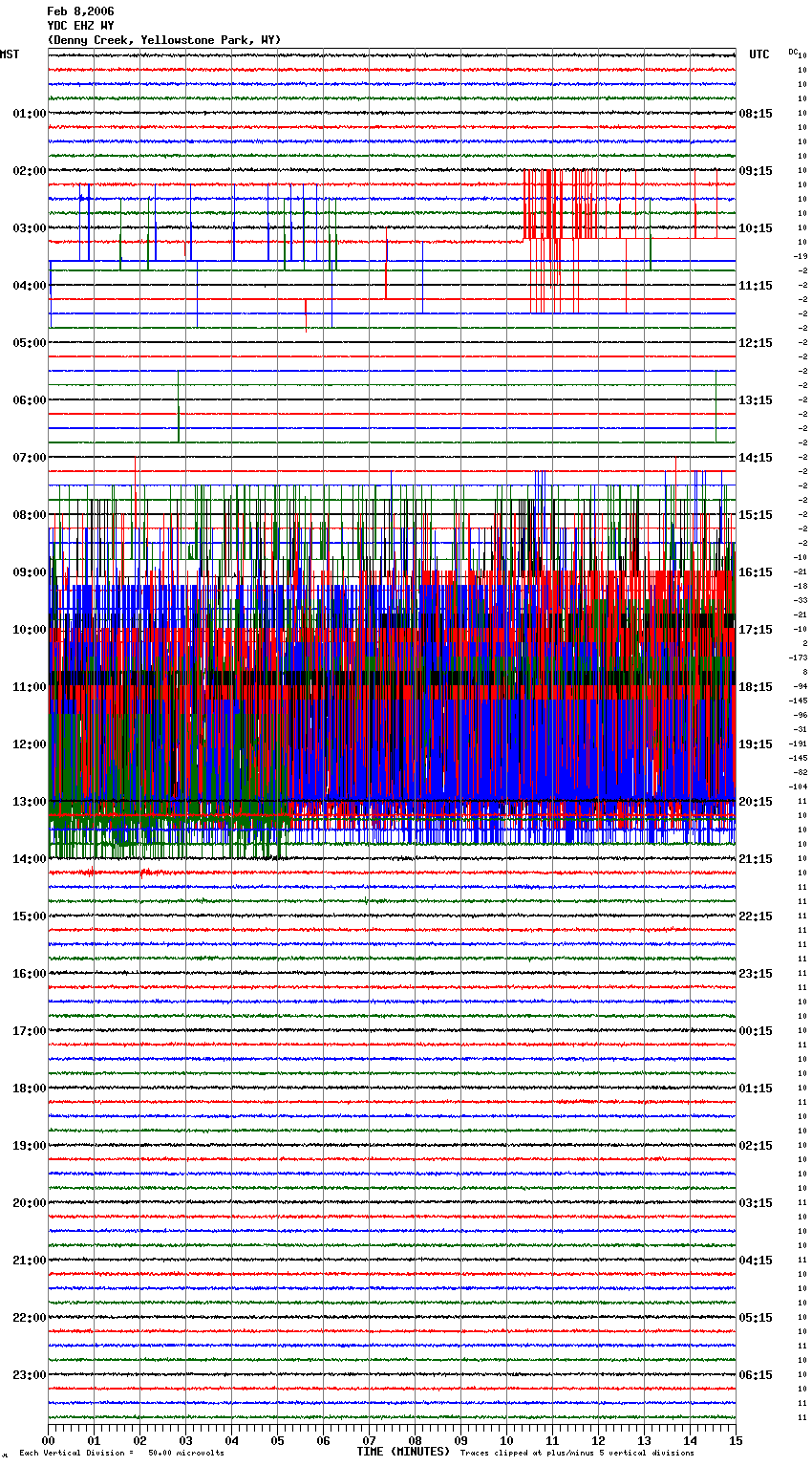Select the 10:00 MST time label
Image resolution: width=812 pixels, height=1466 pixels.
[x=30, y=630]
